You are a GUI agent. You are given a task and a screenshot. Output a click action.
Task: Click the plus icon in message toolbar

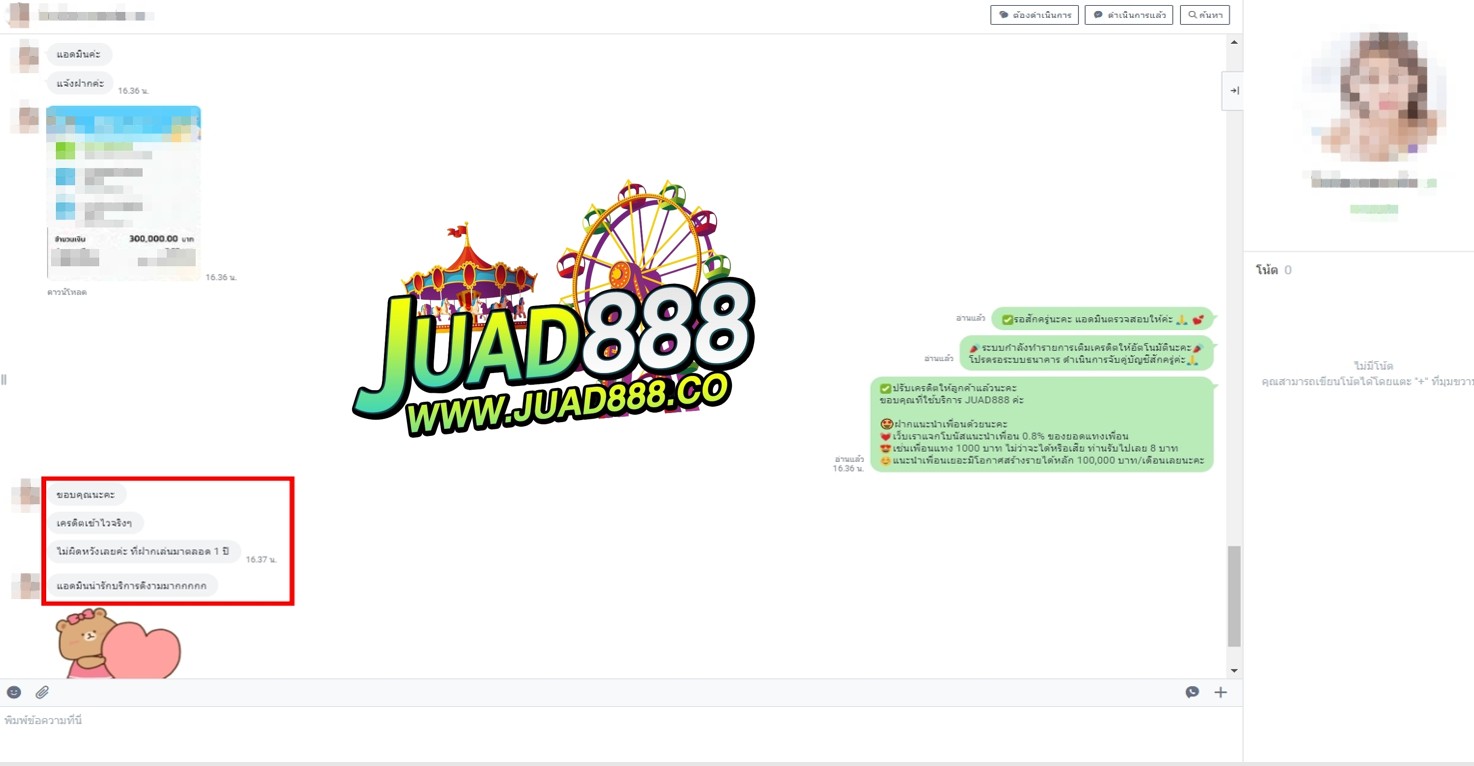(1220, 692)
